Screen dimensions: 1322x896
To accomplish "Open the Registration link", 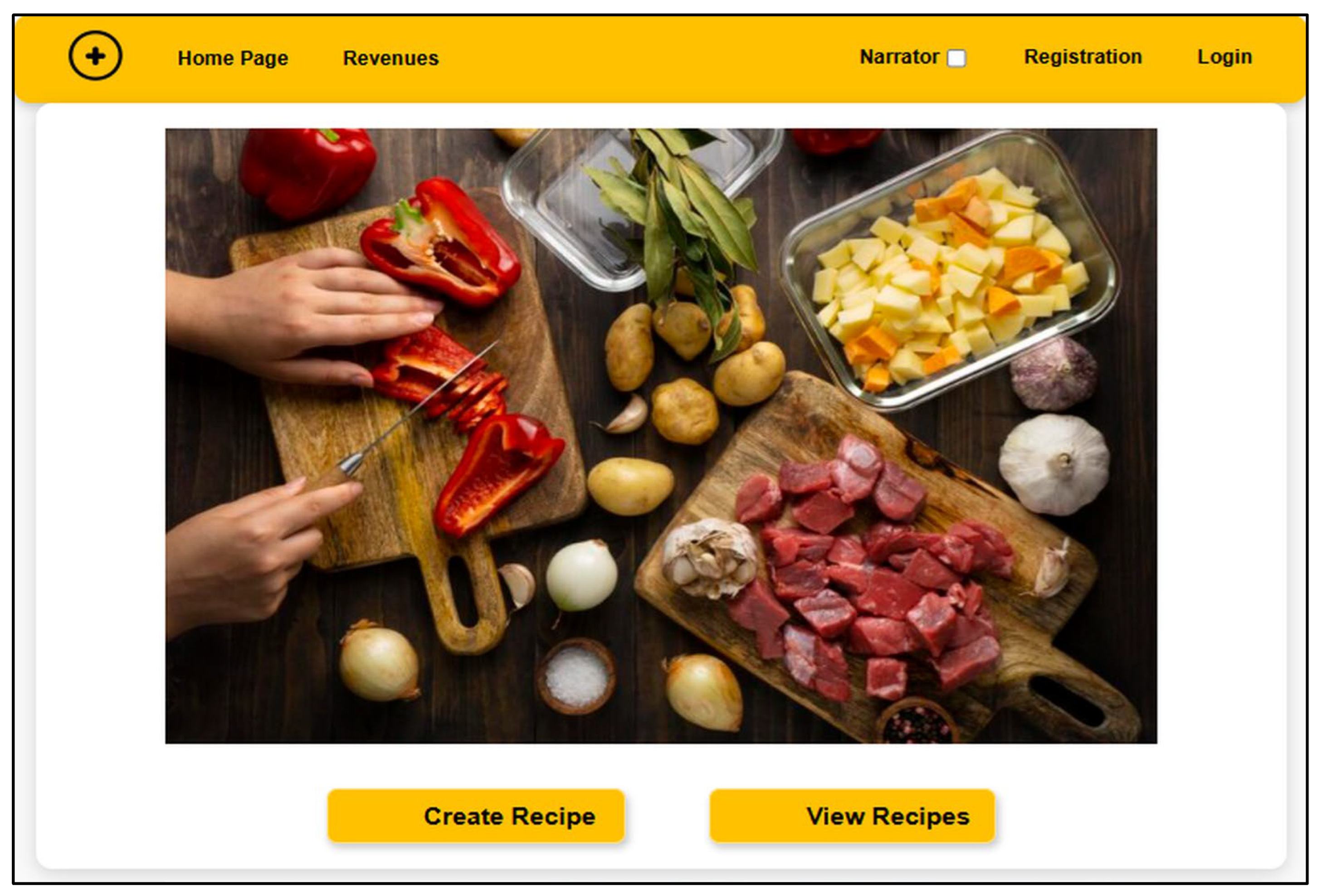I will (1083, 57).
